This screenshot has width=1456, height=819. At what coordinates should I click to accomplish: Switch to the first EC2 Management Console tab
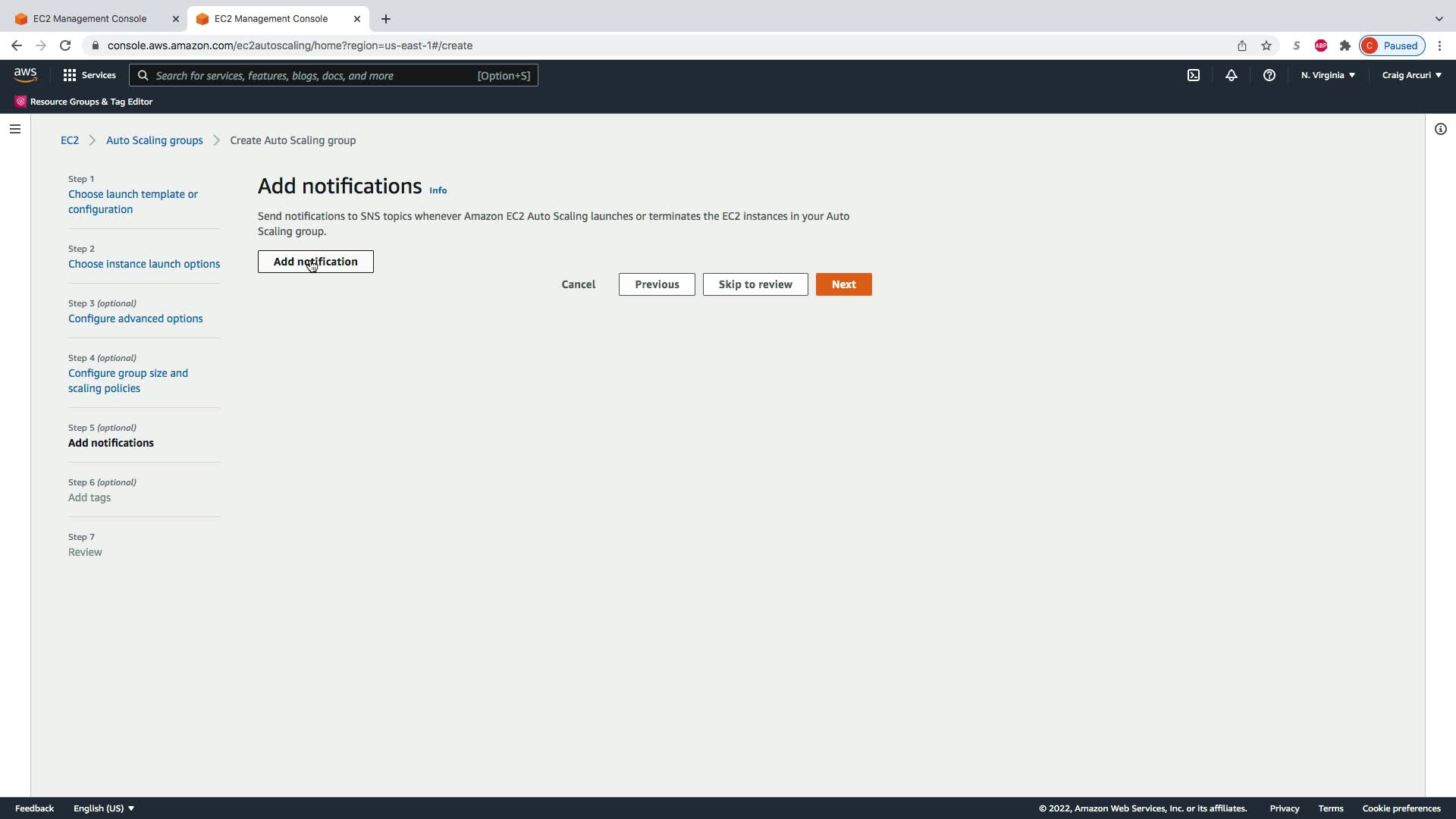click(x=90, y=18)
